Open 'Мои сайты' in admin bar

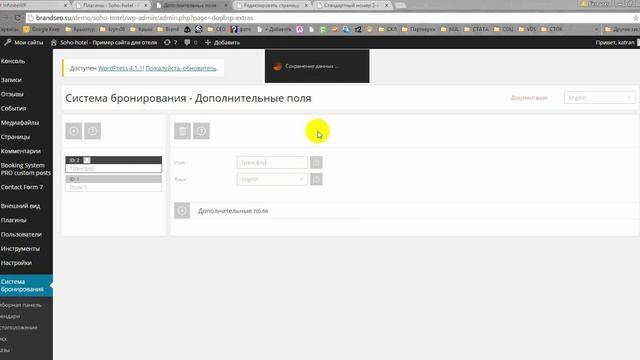click(24, 42)
